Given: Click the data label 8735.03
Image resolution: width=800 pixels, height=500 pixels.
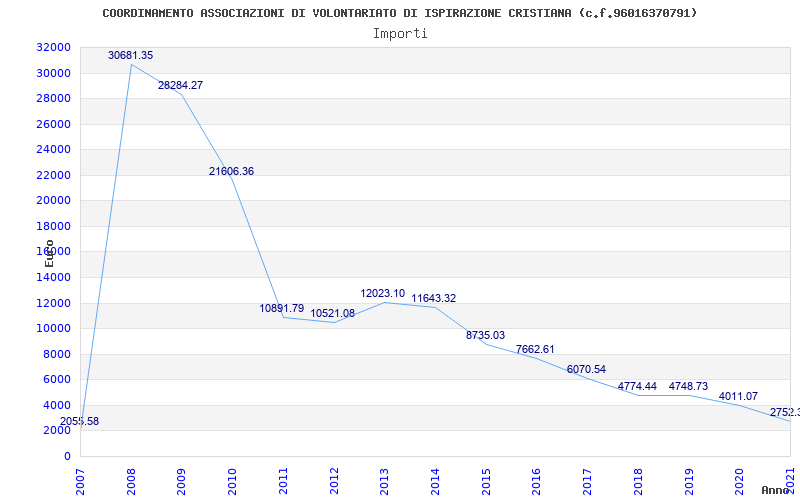Looking at the screenshot, I should pos(485,335).
